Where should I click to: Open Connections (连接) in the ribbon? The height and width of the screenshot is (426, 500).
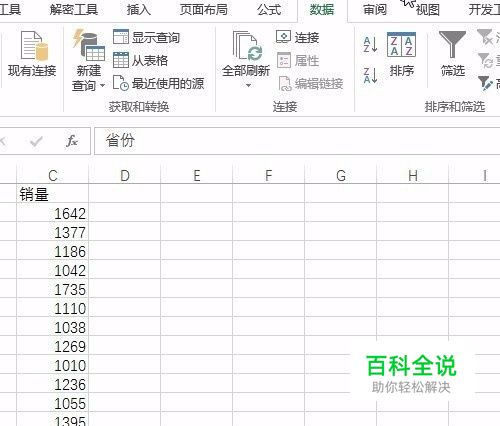(297, 37)
